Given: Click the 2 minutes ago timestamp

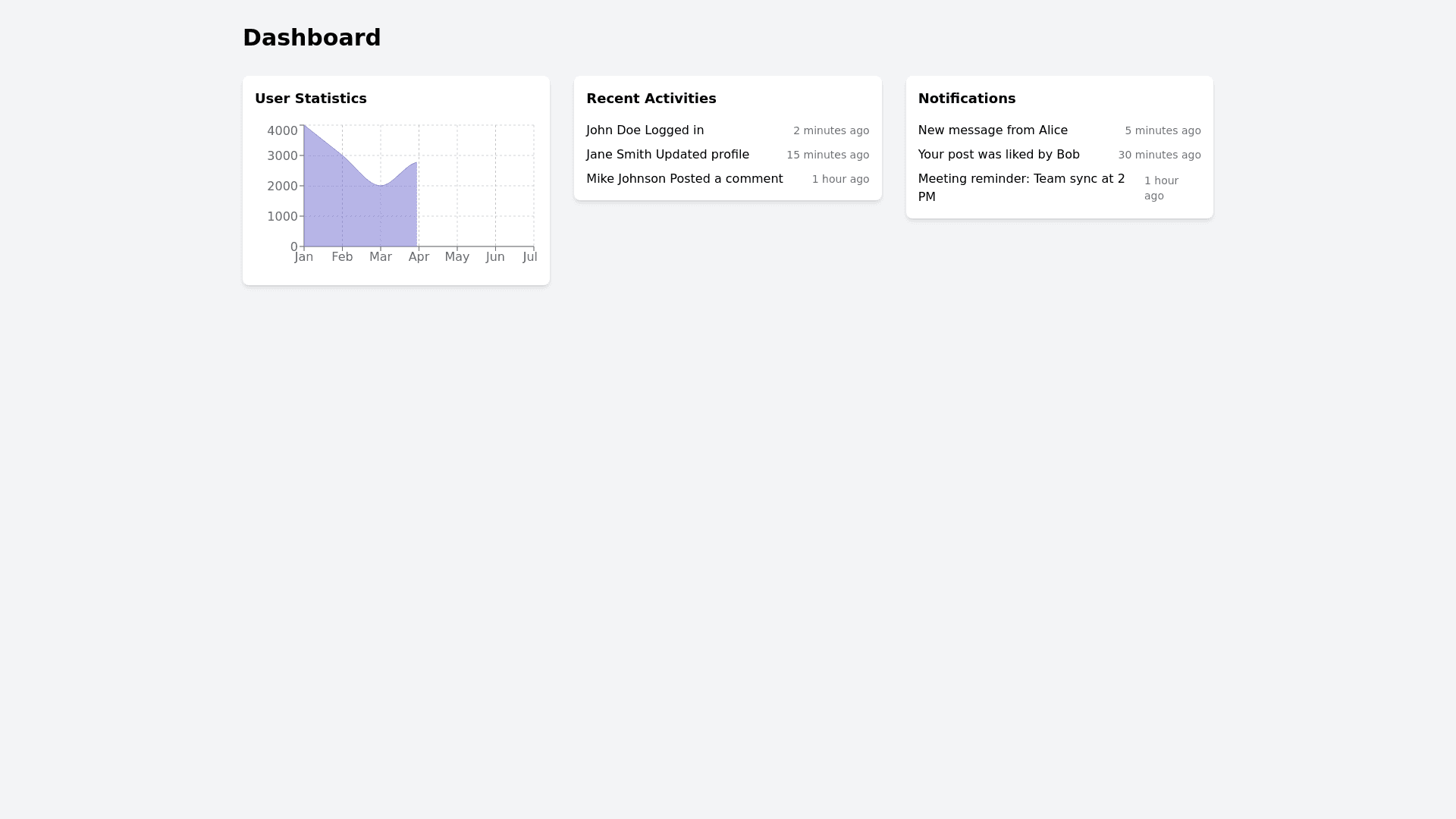Looking at the screenshot, I should point(830,131).
